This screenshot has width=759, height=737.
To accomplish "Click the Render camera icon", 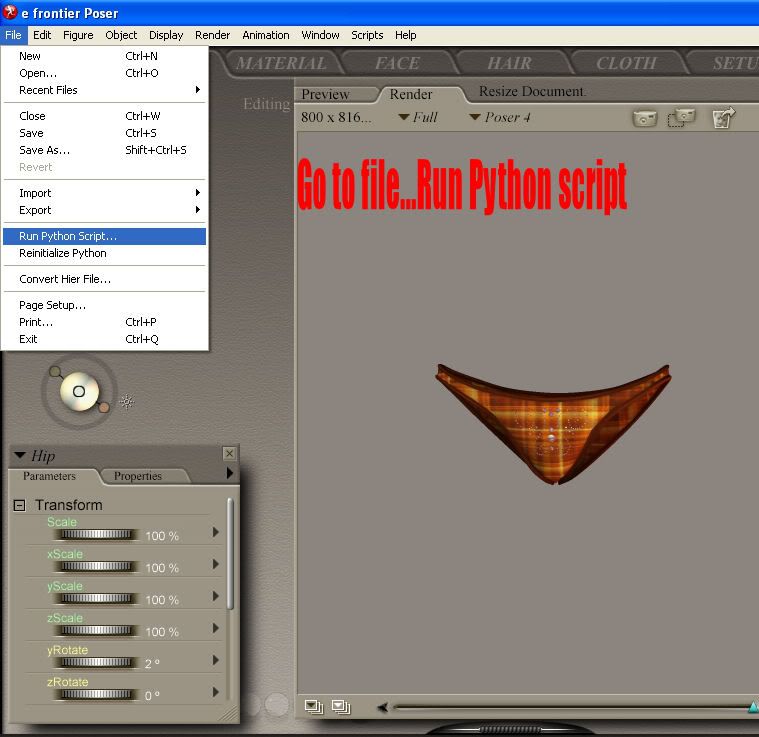I will [645, 118].
